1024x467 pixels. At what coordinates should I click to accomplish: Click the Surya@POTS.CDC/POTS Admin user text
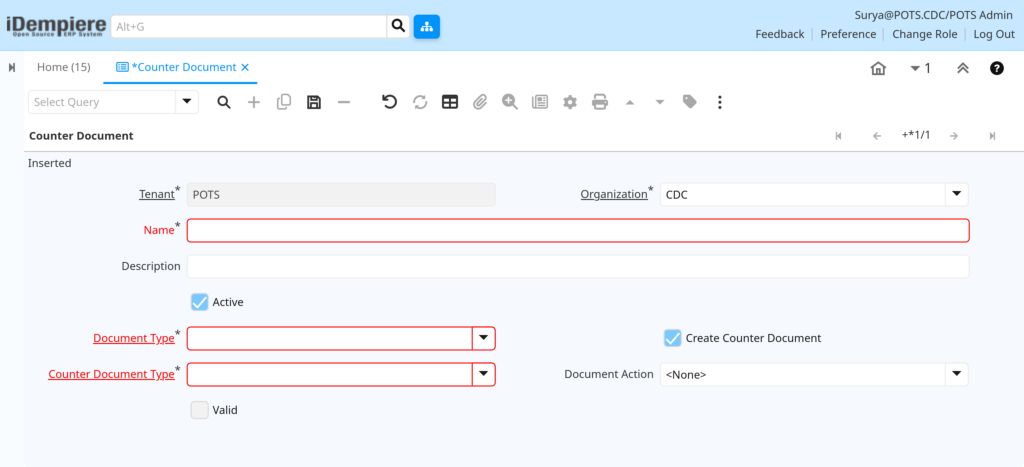tap(934, 14)
